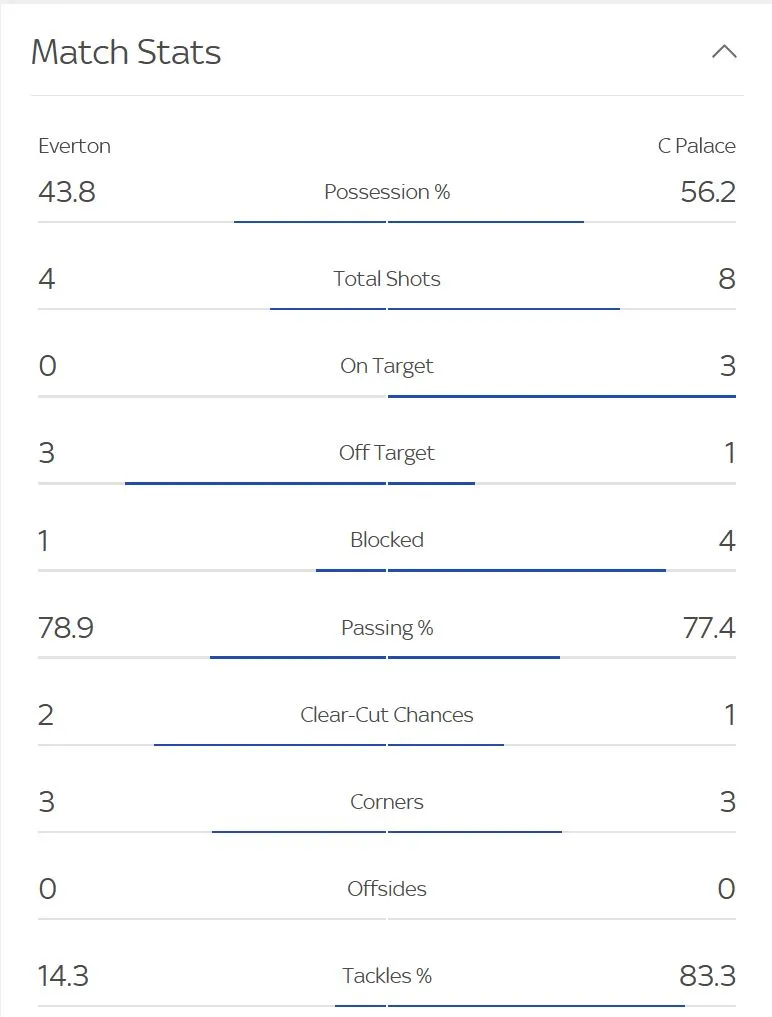Click the Corners stat label
The image size is (772, 1017).
click(387, 802)
